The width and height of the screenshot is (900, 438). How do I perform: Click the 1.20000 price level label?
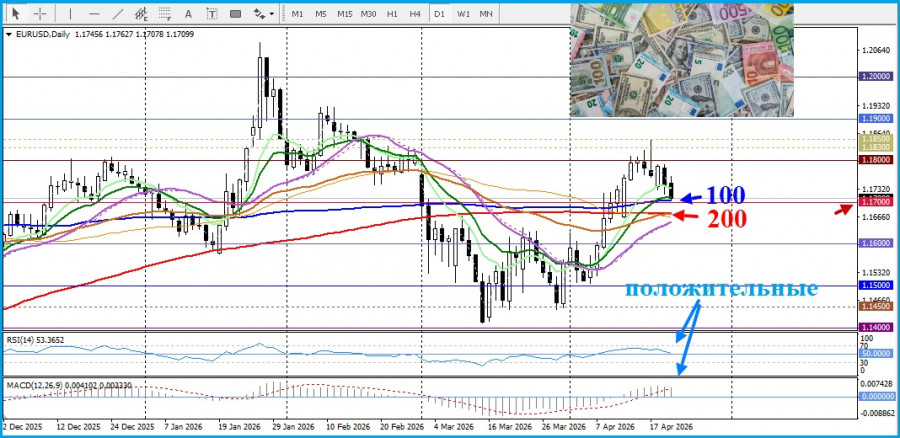875,76
